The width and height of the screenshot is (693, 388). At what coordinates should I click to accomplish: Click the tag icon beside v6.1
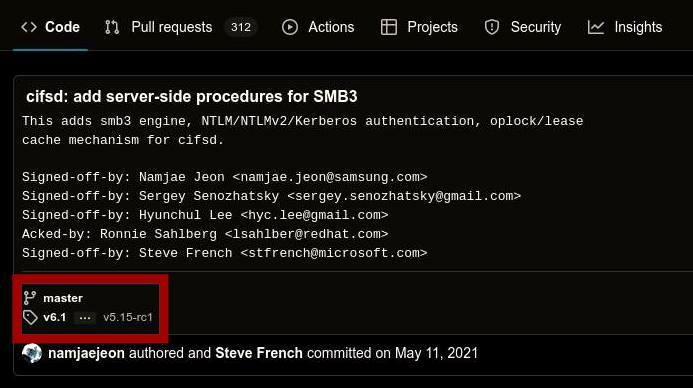coord(30,317)
